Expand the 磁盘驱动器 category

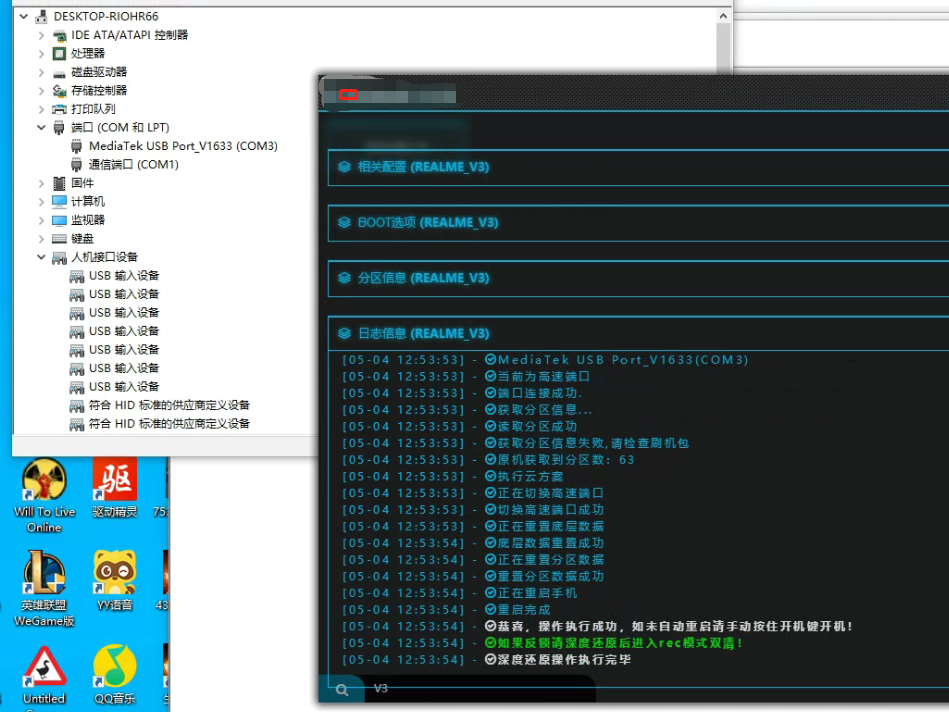pyautogui.click(x=41, y=72)
